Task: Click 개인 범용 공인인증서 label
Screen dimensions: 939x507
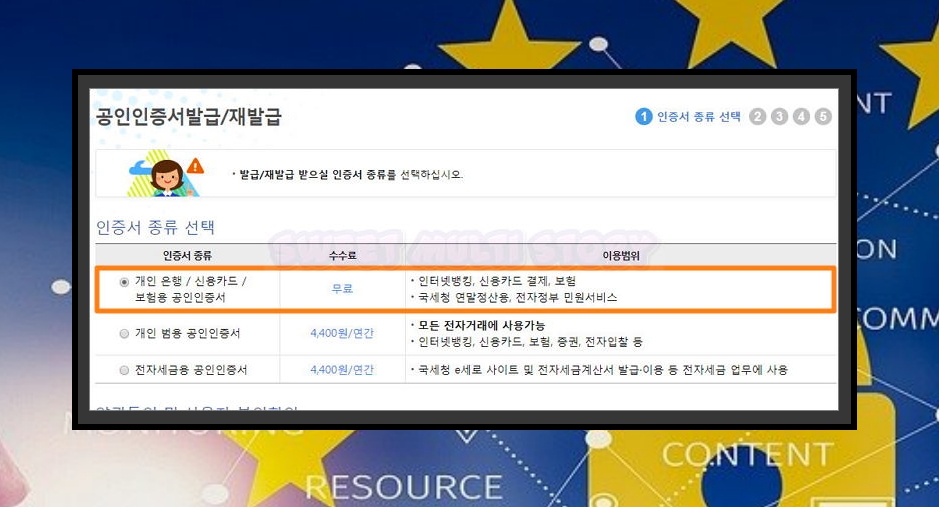Action: pyautogui.click(x=187, y=333)
